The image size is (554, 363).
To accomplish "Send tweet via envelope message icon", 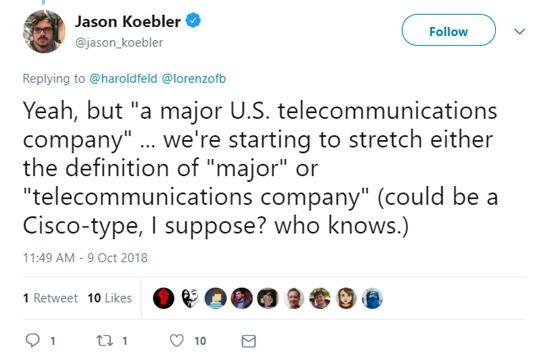I will coord(248,341).
